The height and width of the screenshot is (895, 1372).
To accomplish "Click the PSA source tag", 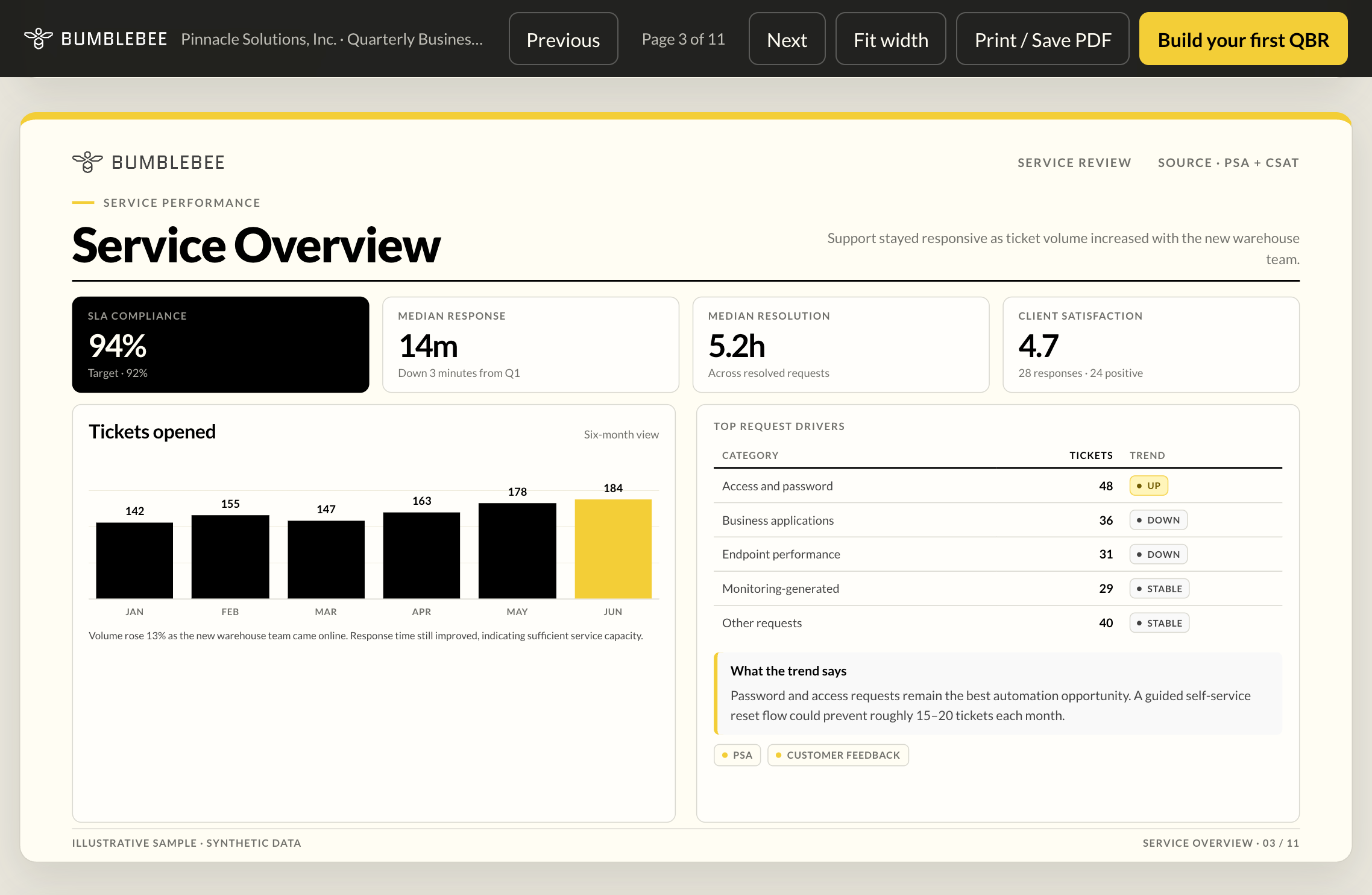I will tap(737, 755).
